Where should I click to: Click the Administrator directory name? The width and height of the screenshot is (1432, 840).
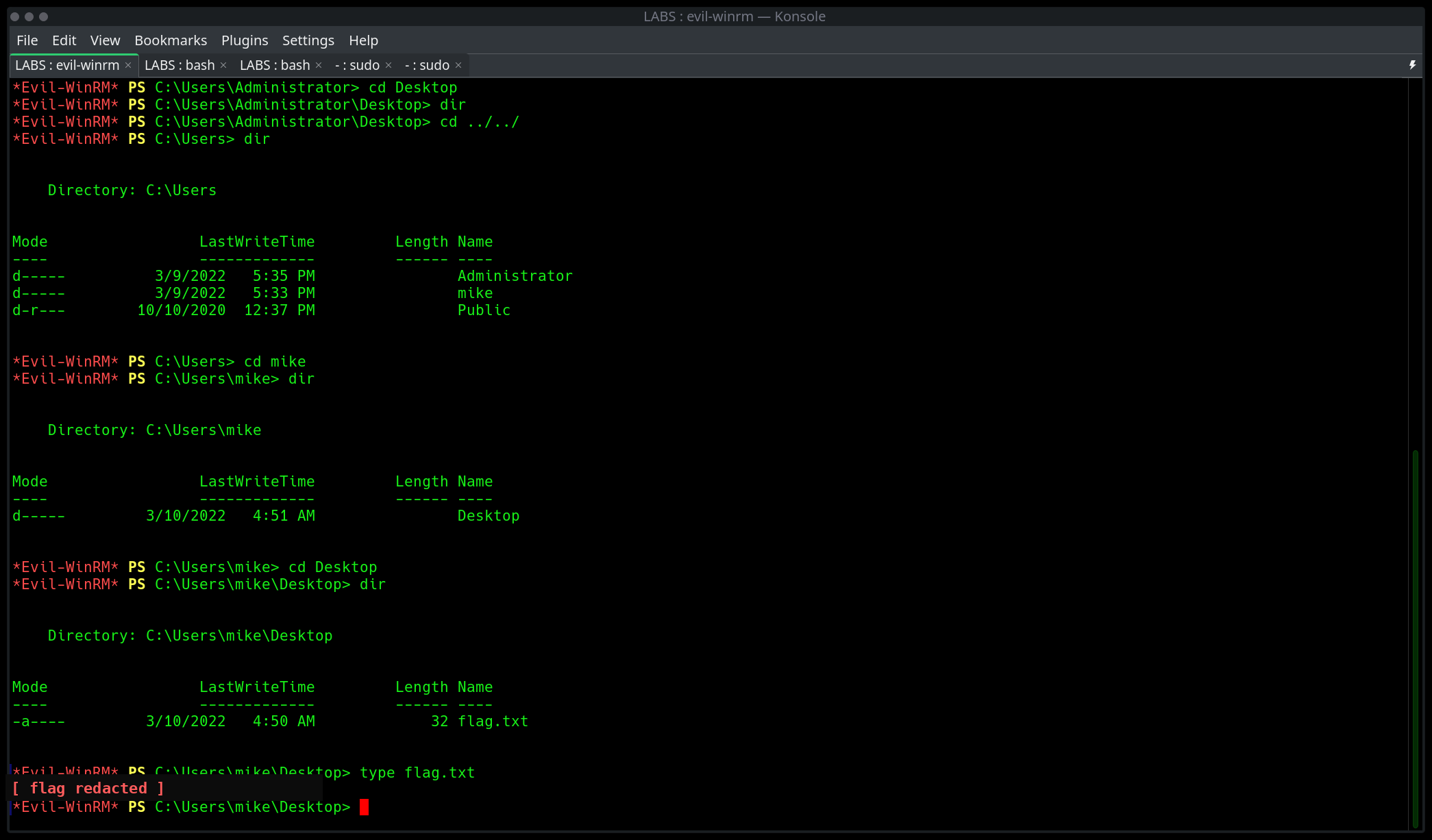pyautogui.click(x=515, y=276)
